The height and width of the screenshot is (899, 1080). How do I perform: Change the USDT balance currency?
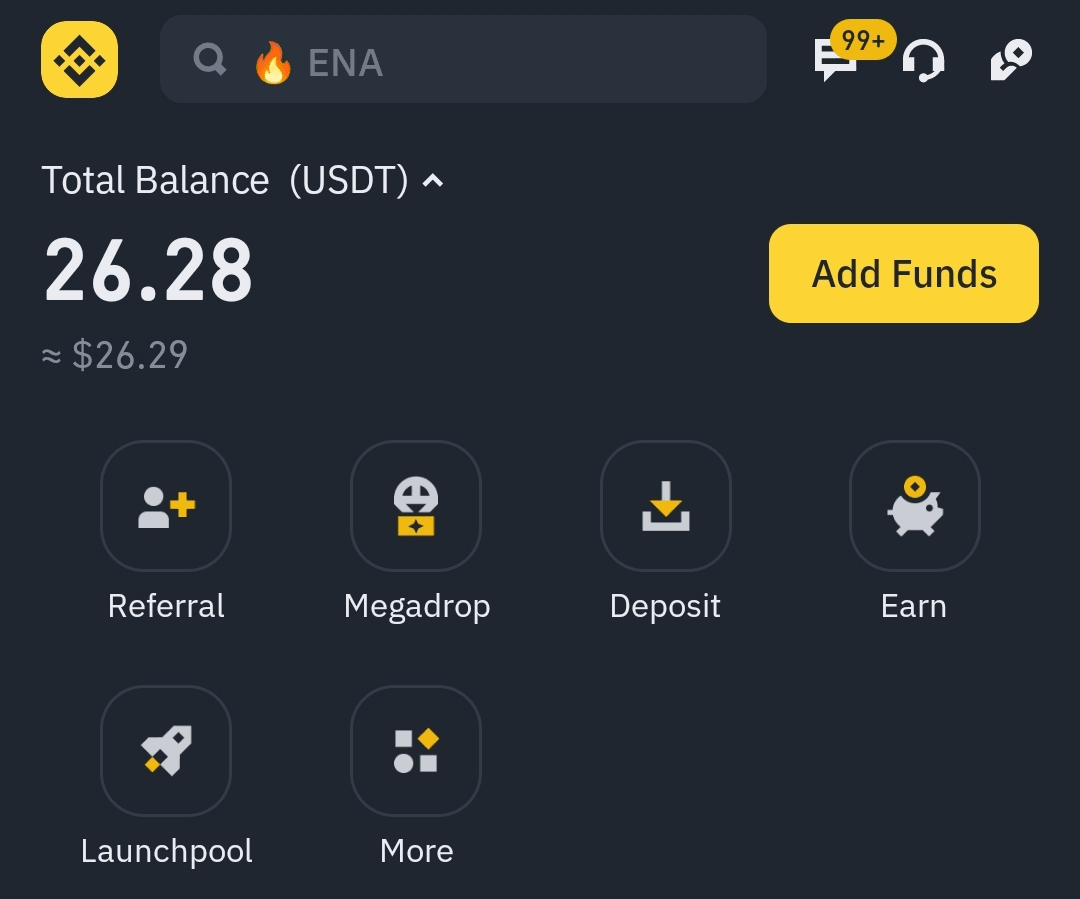point(348,181)
